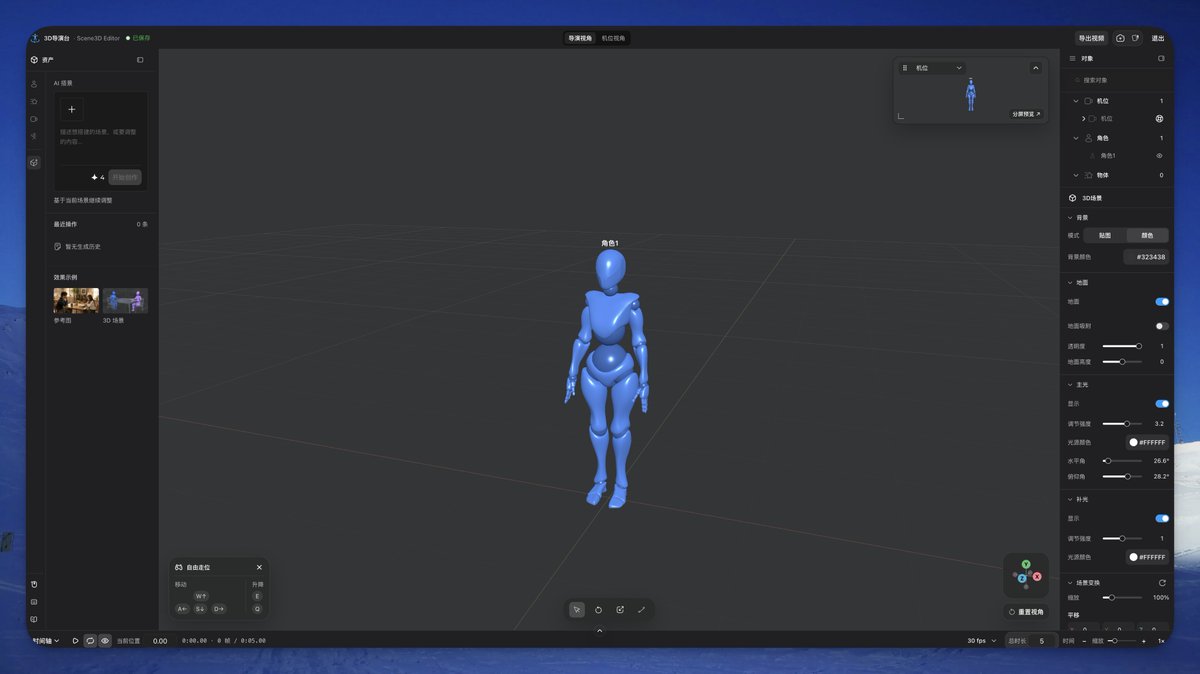This screenshot has height=674, width=1200.
Task: Click the play button on the timeline bar
Action: point(75,641)
